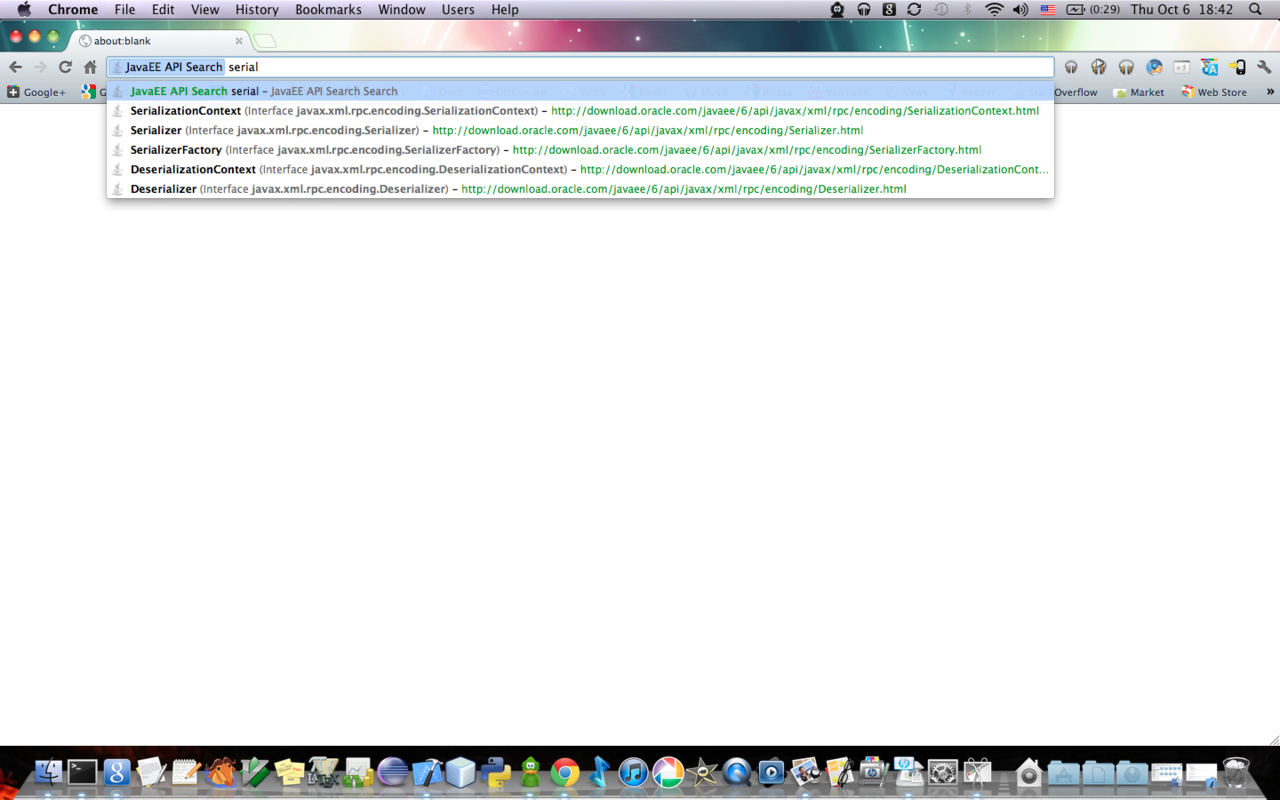Open the Google+ bookmark

click(36, 92)
